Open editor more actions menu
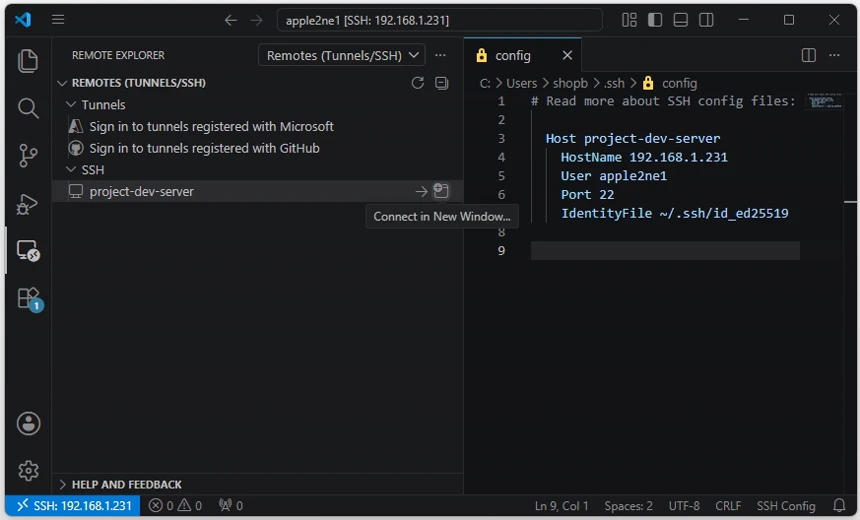 834,55
